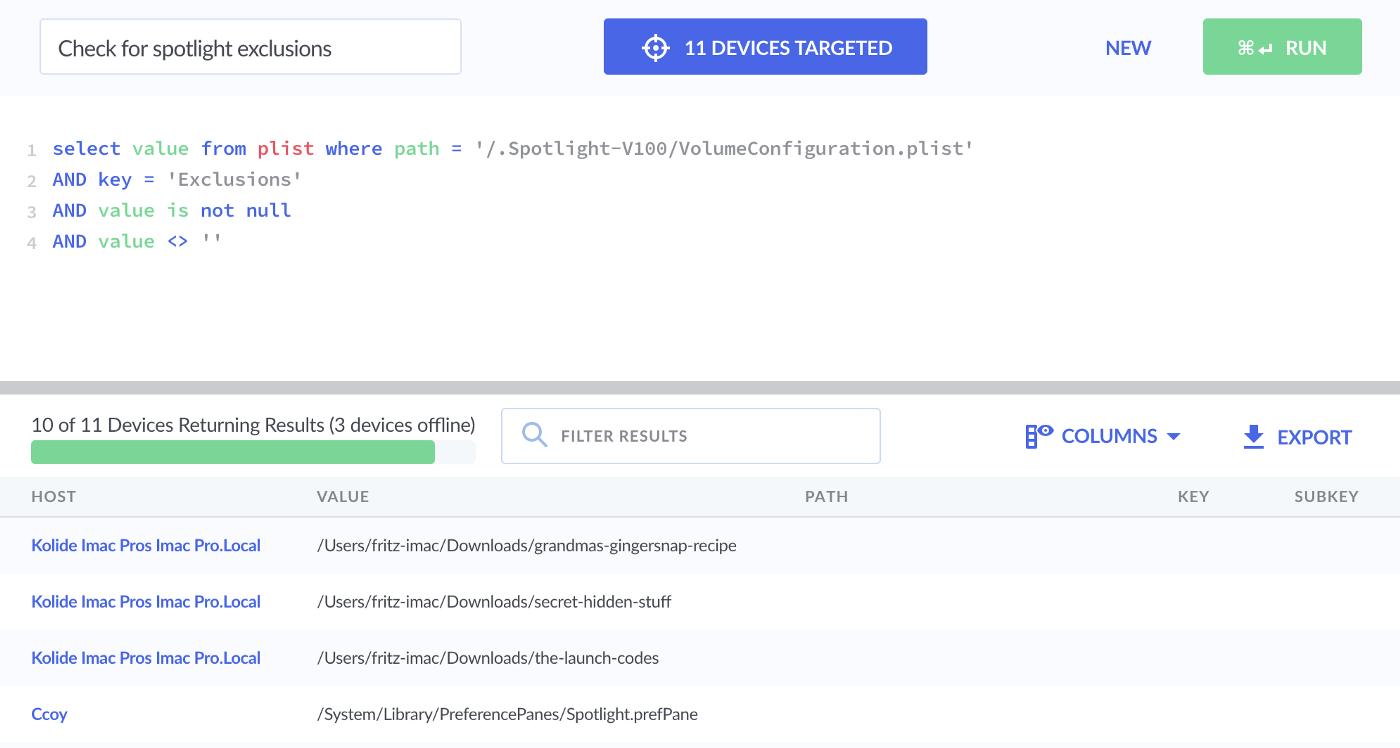This screenshot has width=1400, height=748.
Task: Click the VALUE column header
Action: 343,496
